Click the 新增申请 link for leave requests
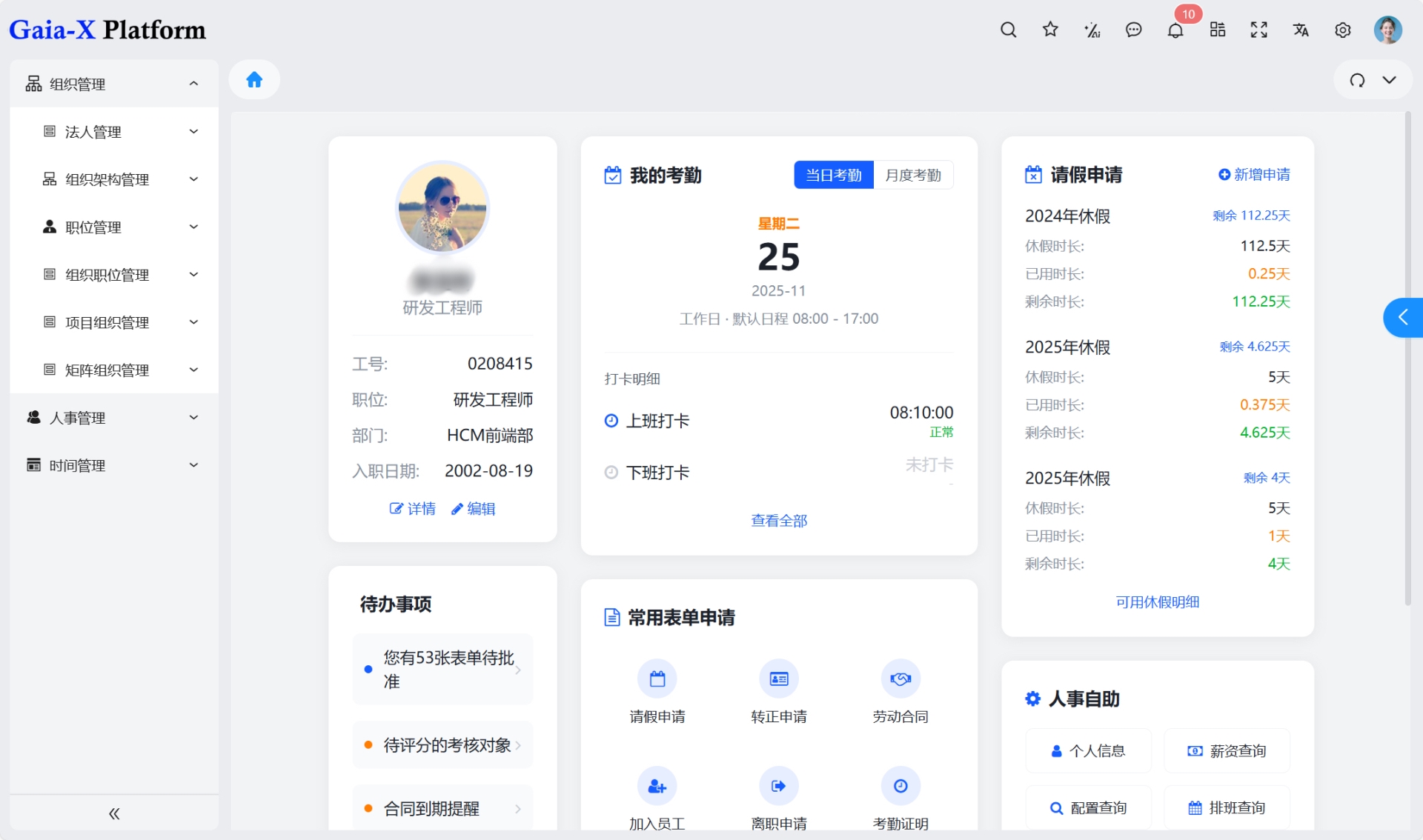This screenshot has width=1423, height=840. pos(1254,175)
